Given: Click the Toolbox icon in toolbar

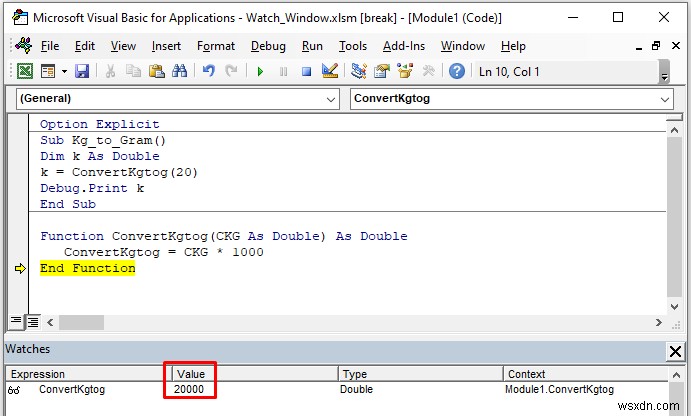Looking at the screenshot, I should (x=428, y=71).
